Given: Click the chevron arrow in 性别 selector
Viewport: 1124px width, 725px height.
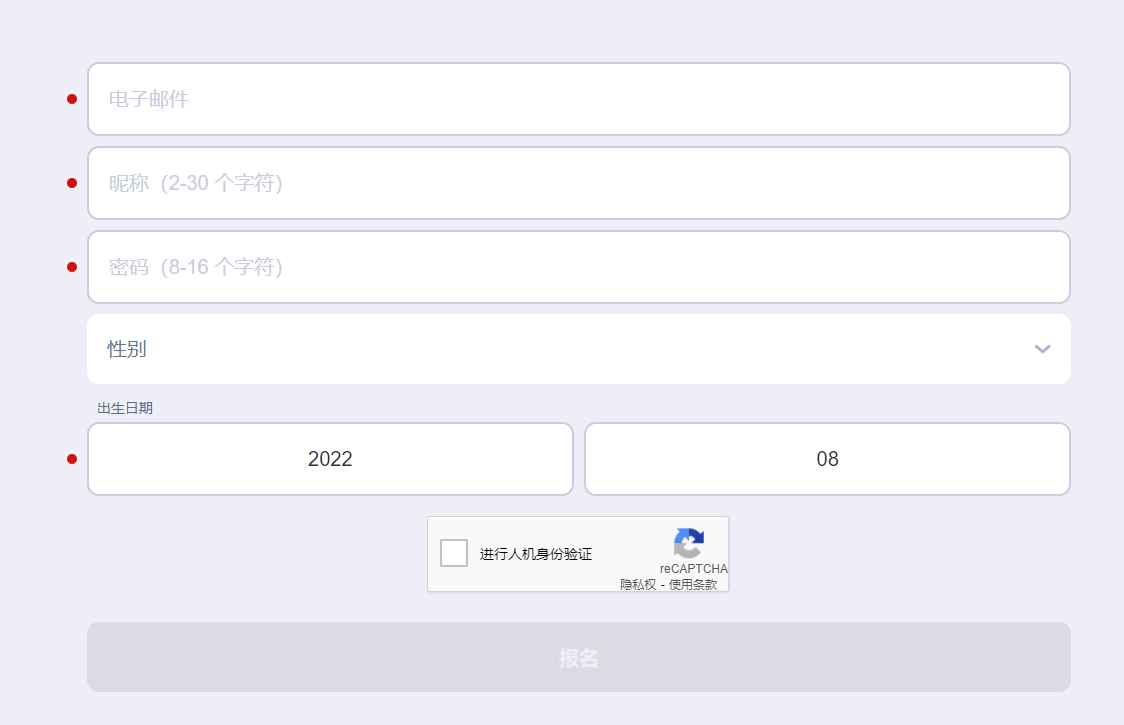Looking at the screenshot, I should tap(1042, 349).
